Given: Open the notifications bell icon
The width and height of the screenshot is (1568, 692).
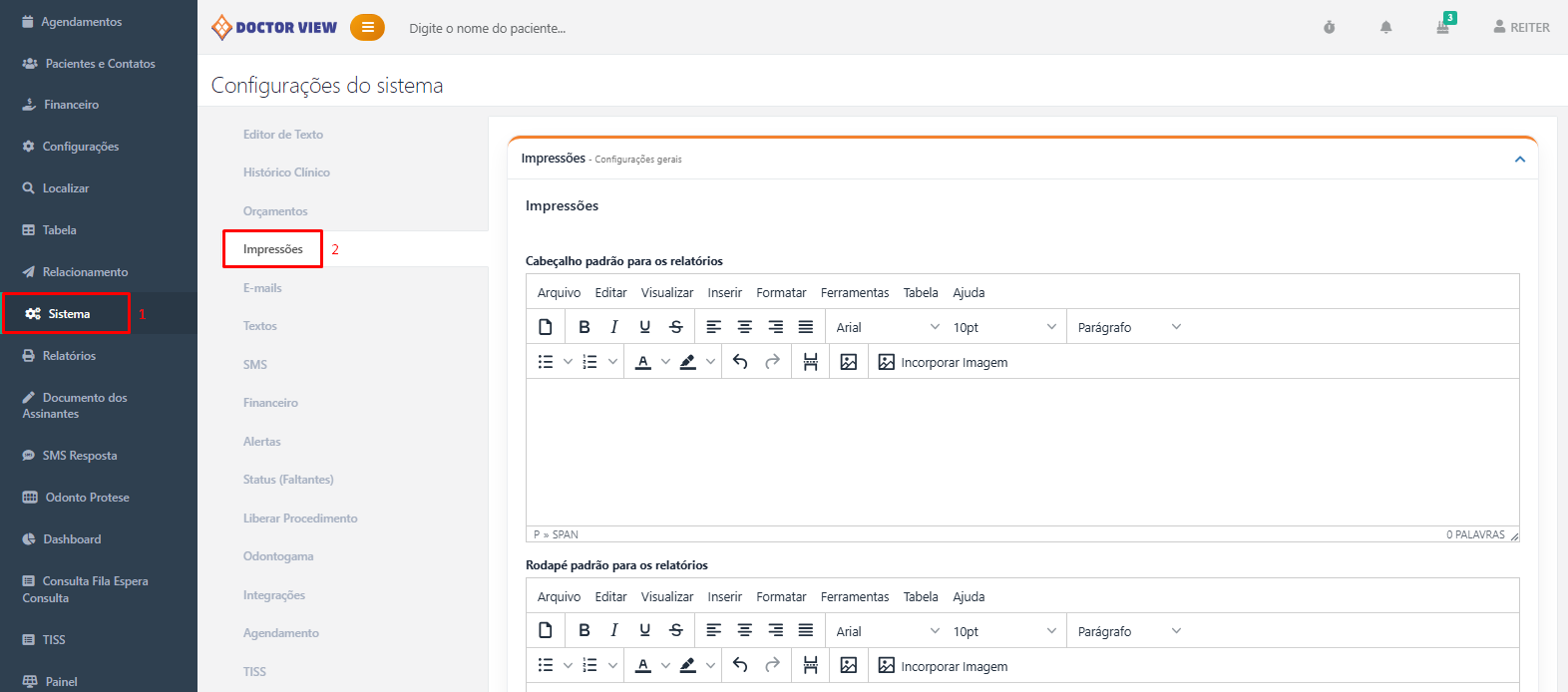Looking at the screenshot, I should 1385,28.
